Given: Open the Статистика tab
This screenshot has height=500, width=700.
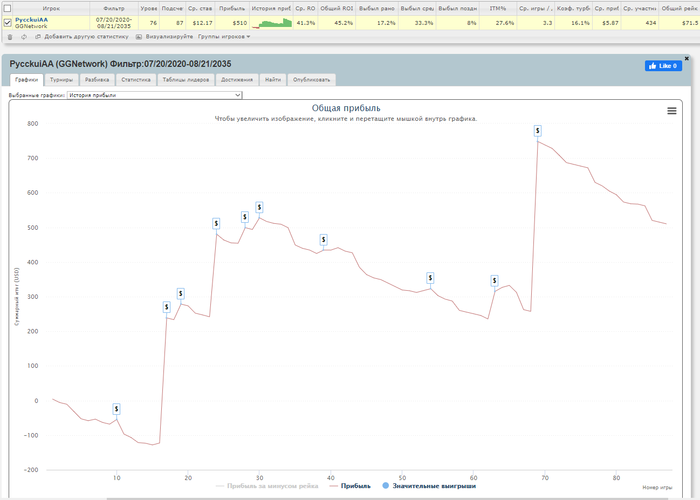Looking at the screenshot, I should 136,79.
